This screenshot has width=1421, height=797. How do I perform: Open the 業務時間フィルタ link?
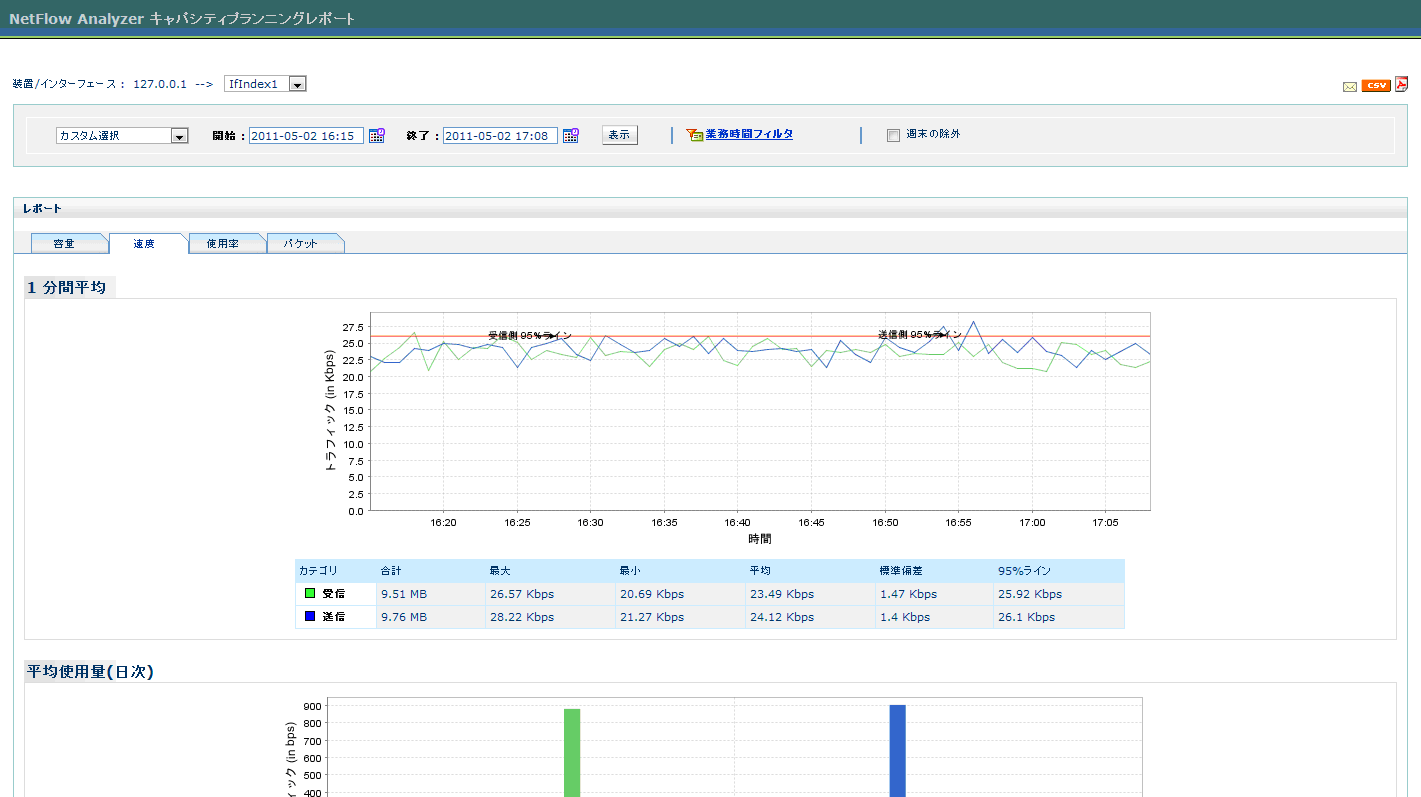749,134
